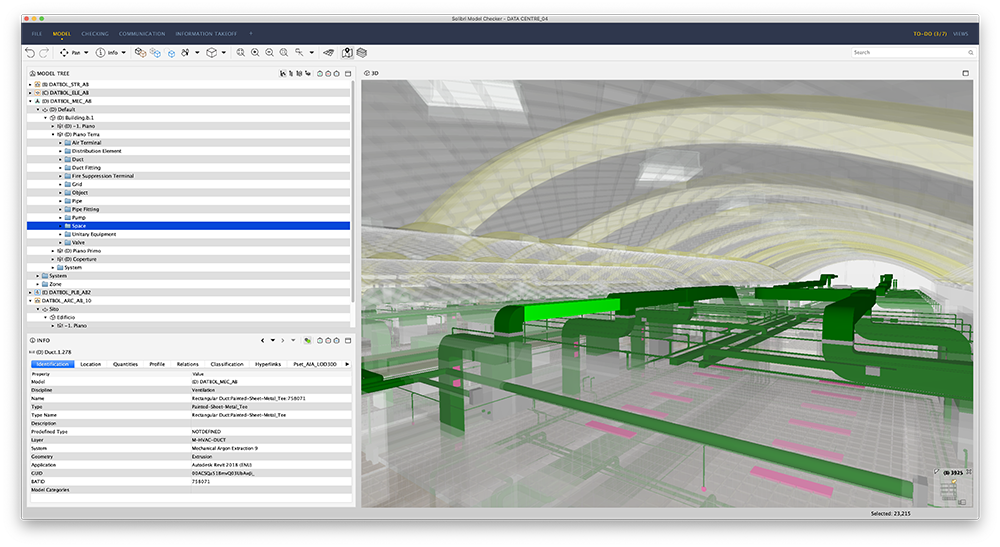Open the binoculars dropdown arrow
Viewport: 1000px width, 547px height.
tap(197, 53)
